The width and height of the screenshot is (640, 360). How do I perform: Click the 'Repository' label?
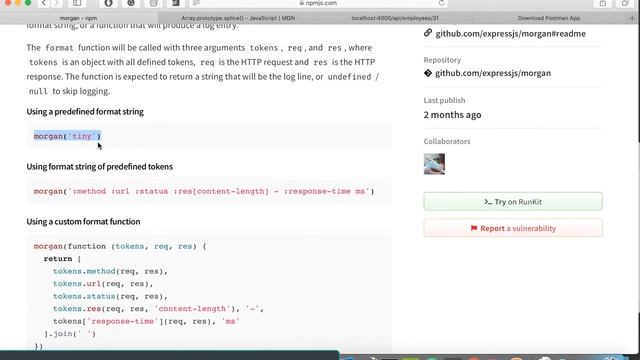pyautogui.click(x=442, y=60)
